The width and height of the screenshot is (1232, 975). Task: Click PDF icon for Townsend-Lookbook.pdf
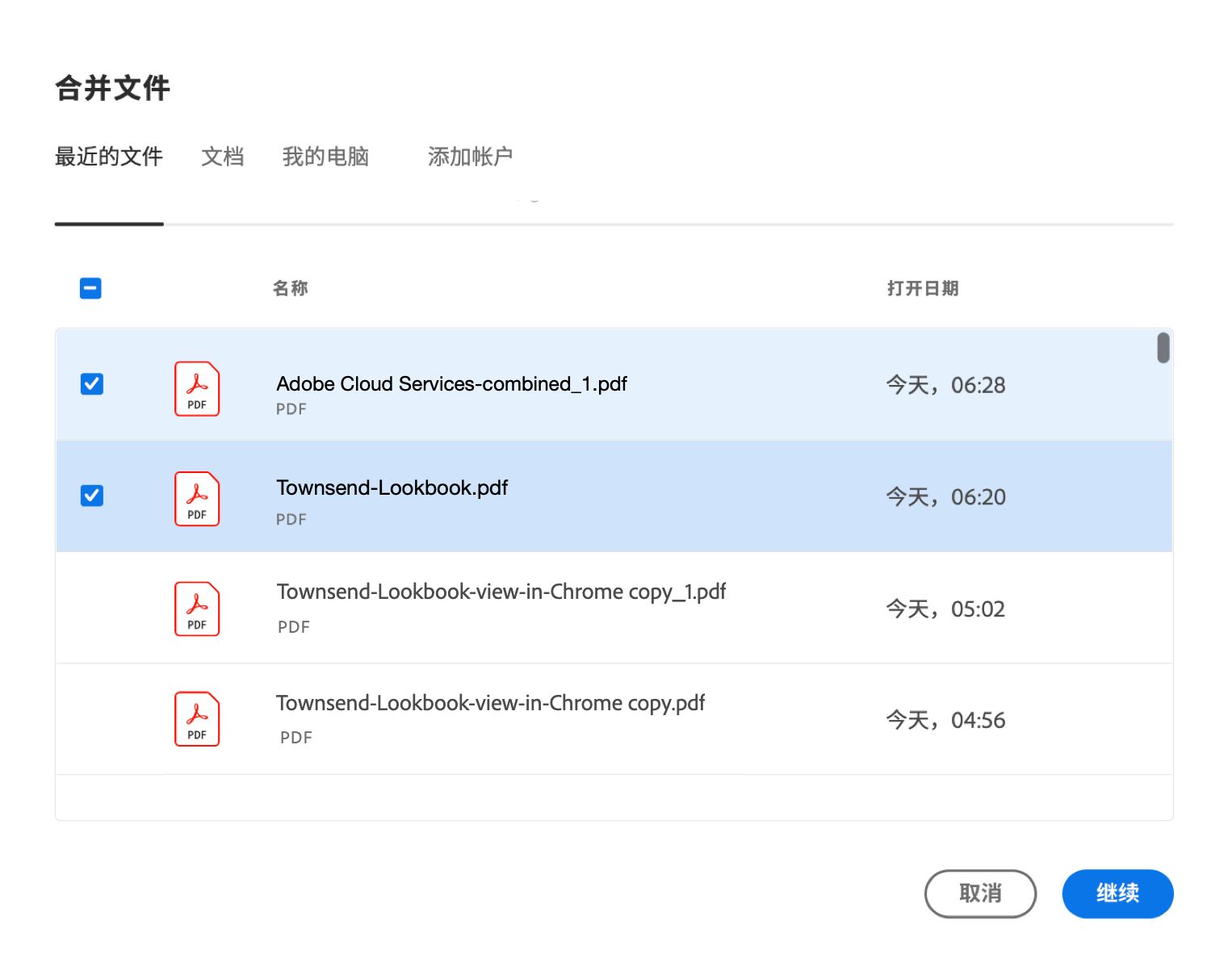click(197, 499)
